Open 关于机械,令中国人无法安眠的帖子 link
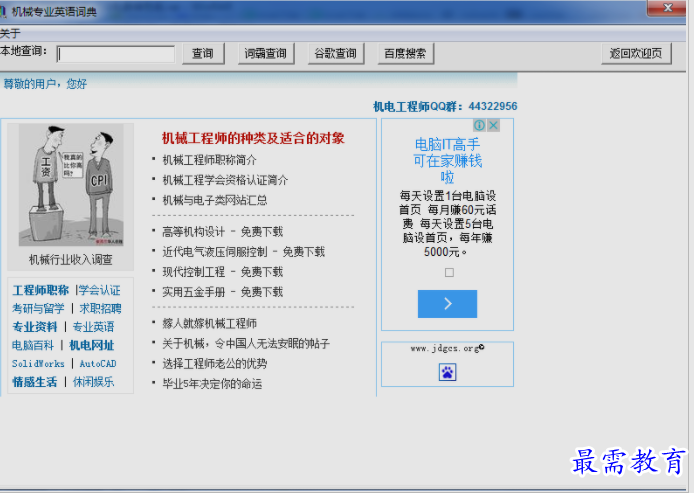 click(246, 343)
